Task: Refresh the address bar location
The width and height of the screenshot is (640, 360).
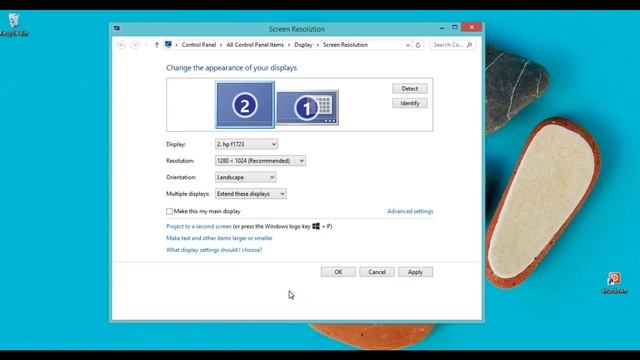Action: click(418, 45)
